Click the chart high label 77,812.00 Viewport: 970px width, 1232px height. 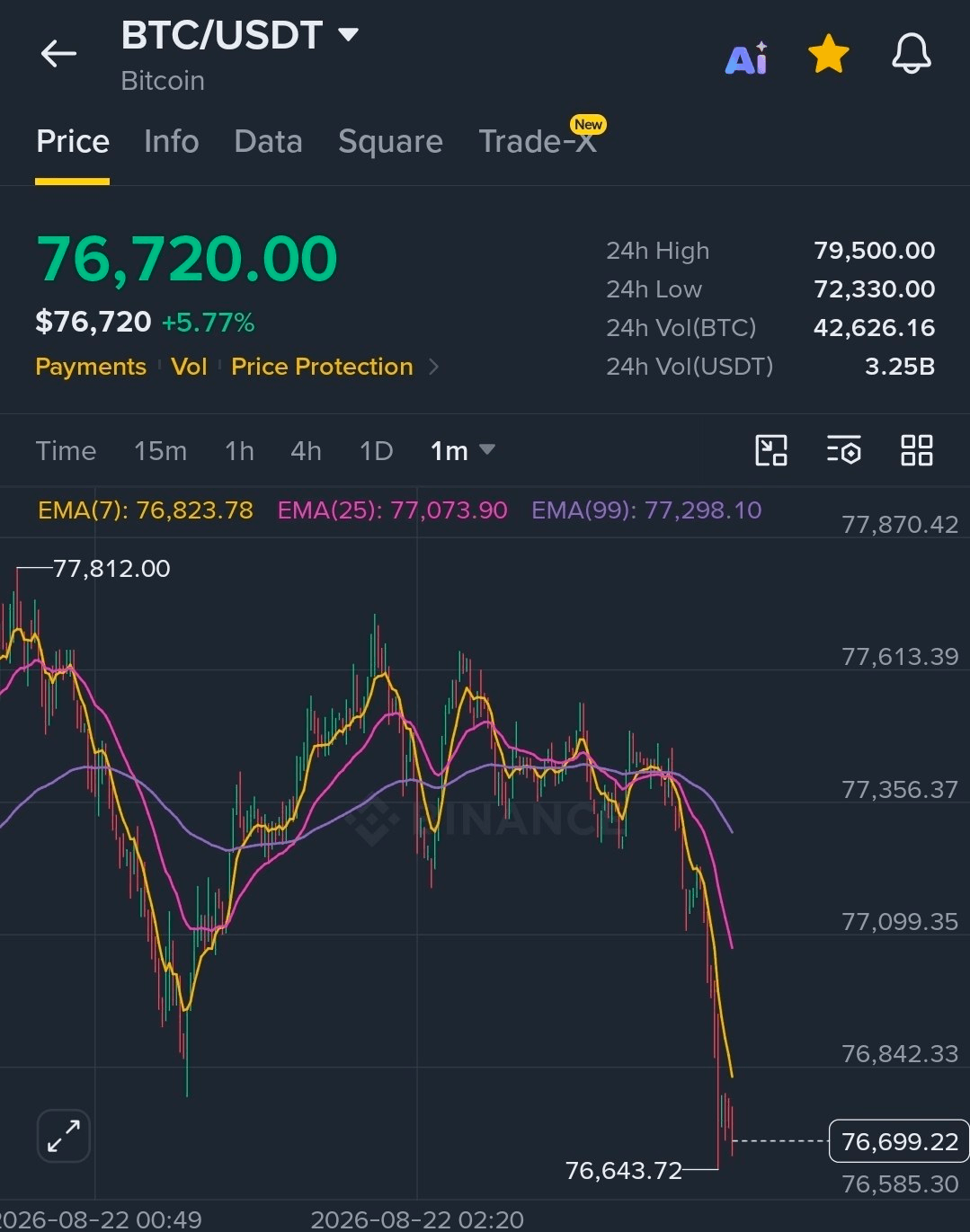click(111, 568)
